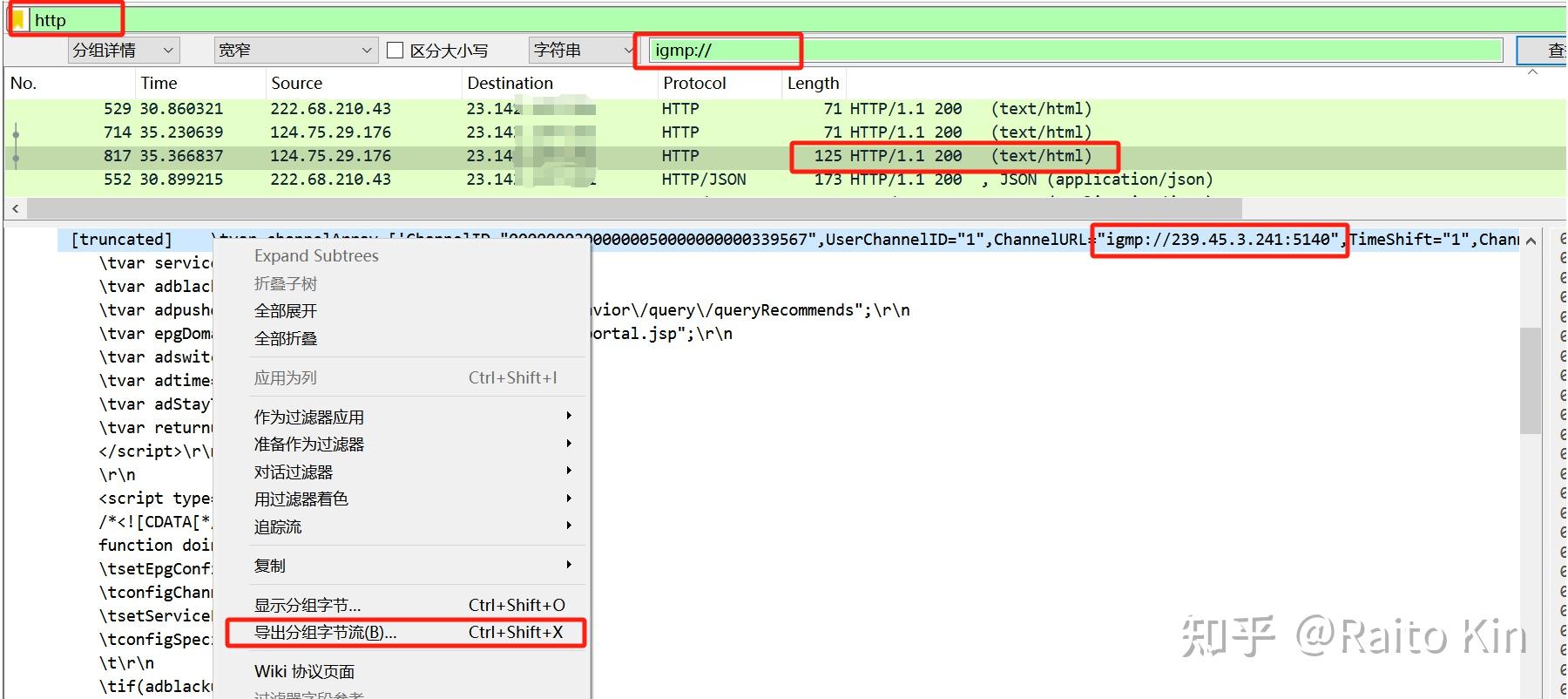The image size is (1568, 699).
Task: Click the packet list horizontal scrollbar thumb
Action: 634,208
